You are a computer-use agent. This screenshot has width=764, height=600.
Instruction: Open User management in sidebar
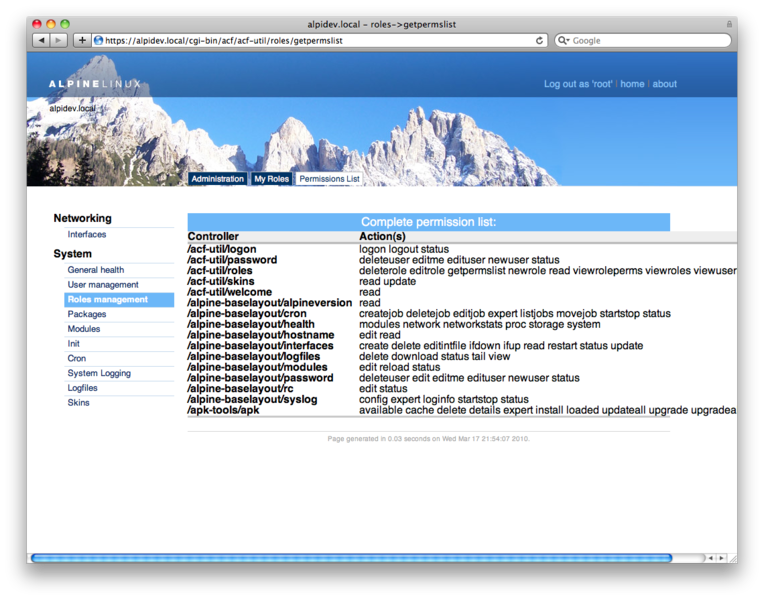tap(103, 285)
